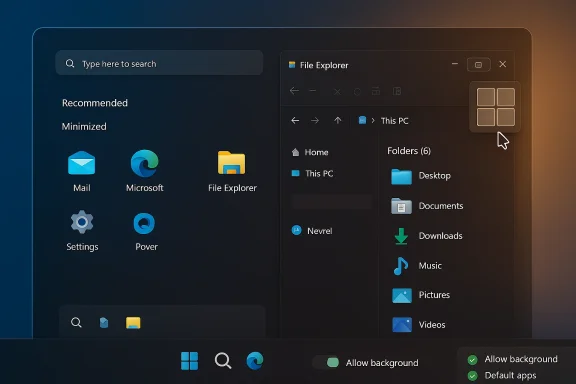The width and height of the screenshot is (576, 384).
Task: Click the Recommended heading
Action: (95, 103)
